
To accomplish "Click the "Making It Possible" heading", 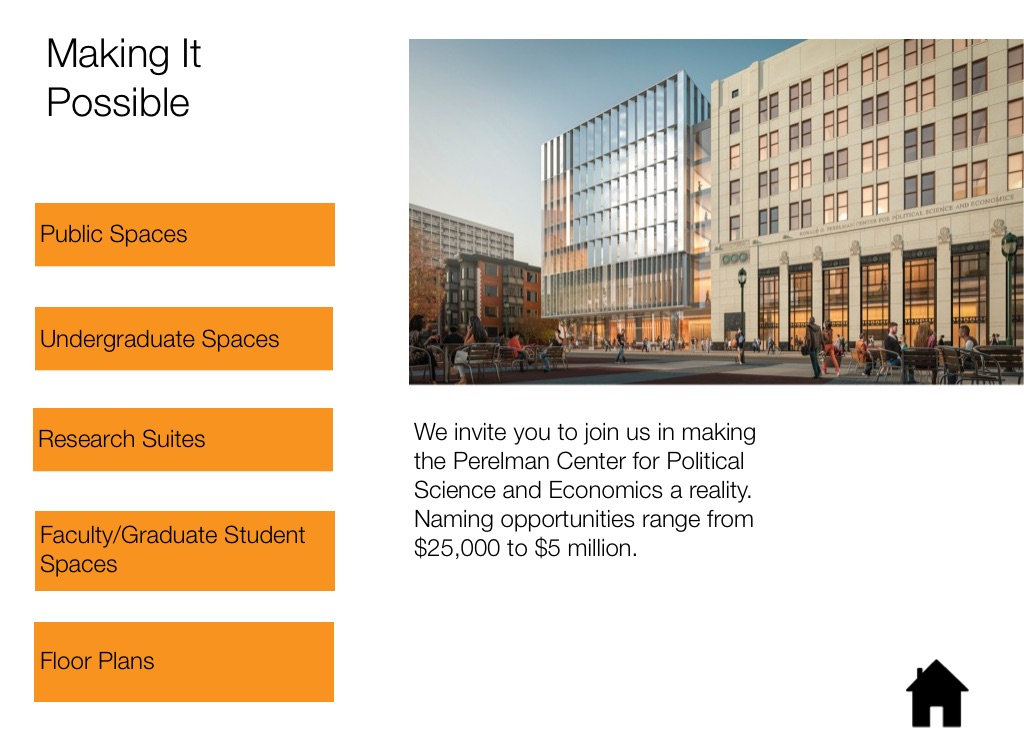I will pyautogui.click(x=123, y=78).
